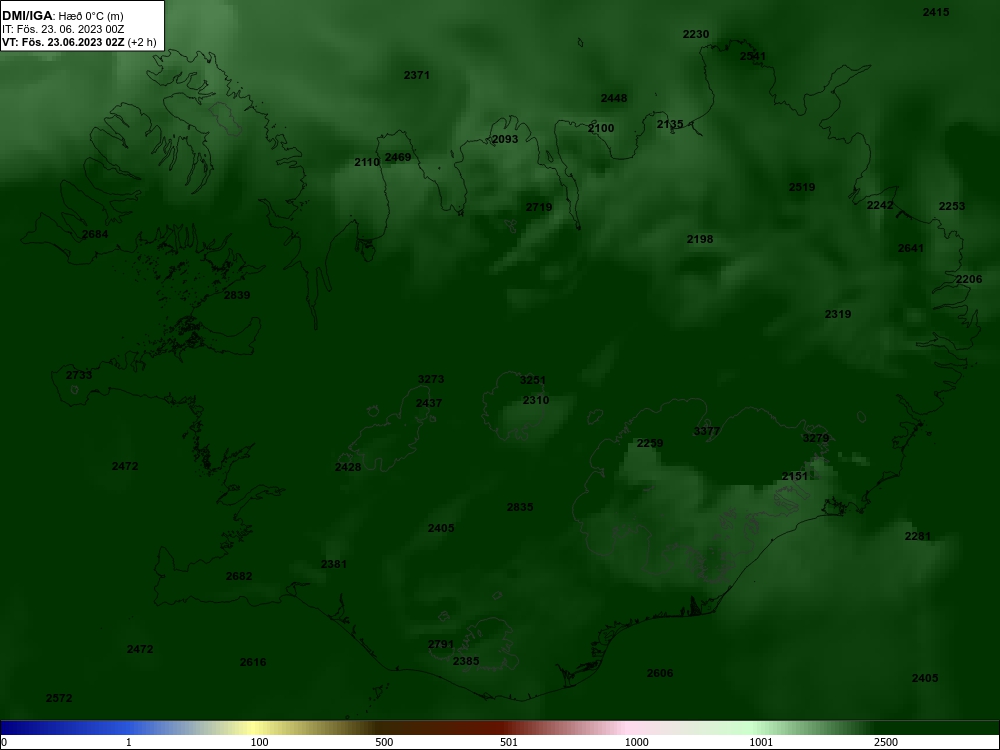Image resolution: width=1000 pixels, height=750 pixels.
Task: Click the 2253 value label
Action: click(952, 206)
